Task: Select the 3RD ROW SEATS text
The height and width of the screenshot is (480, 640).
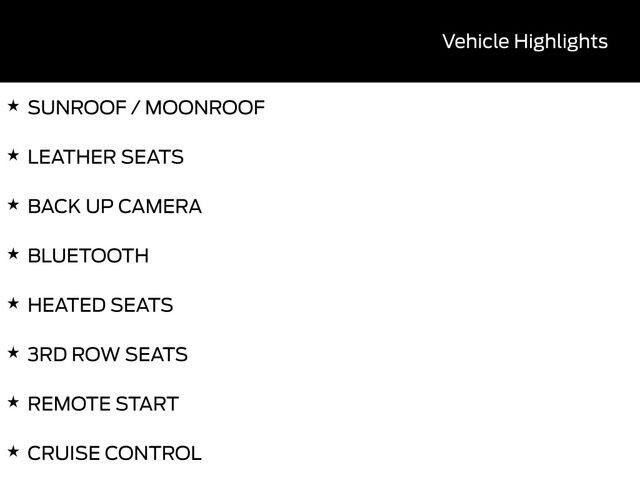Action: tap(107, 355)
